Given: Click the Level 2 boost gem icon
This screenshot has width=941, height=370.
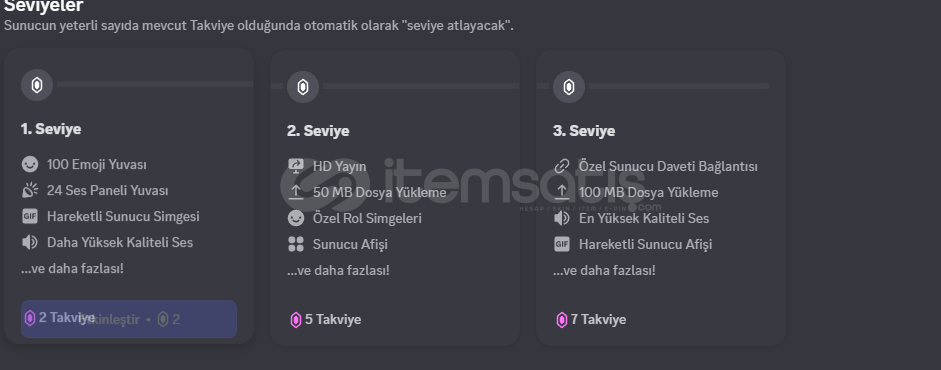Looking at the screenshot, I should click(x=302, y=88).
